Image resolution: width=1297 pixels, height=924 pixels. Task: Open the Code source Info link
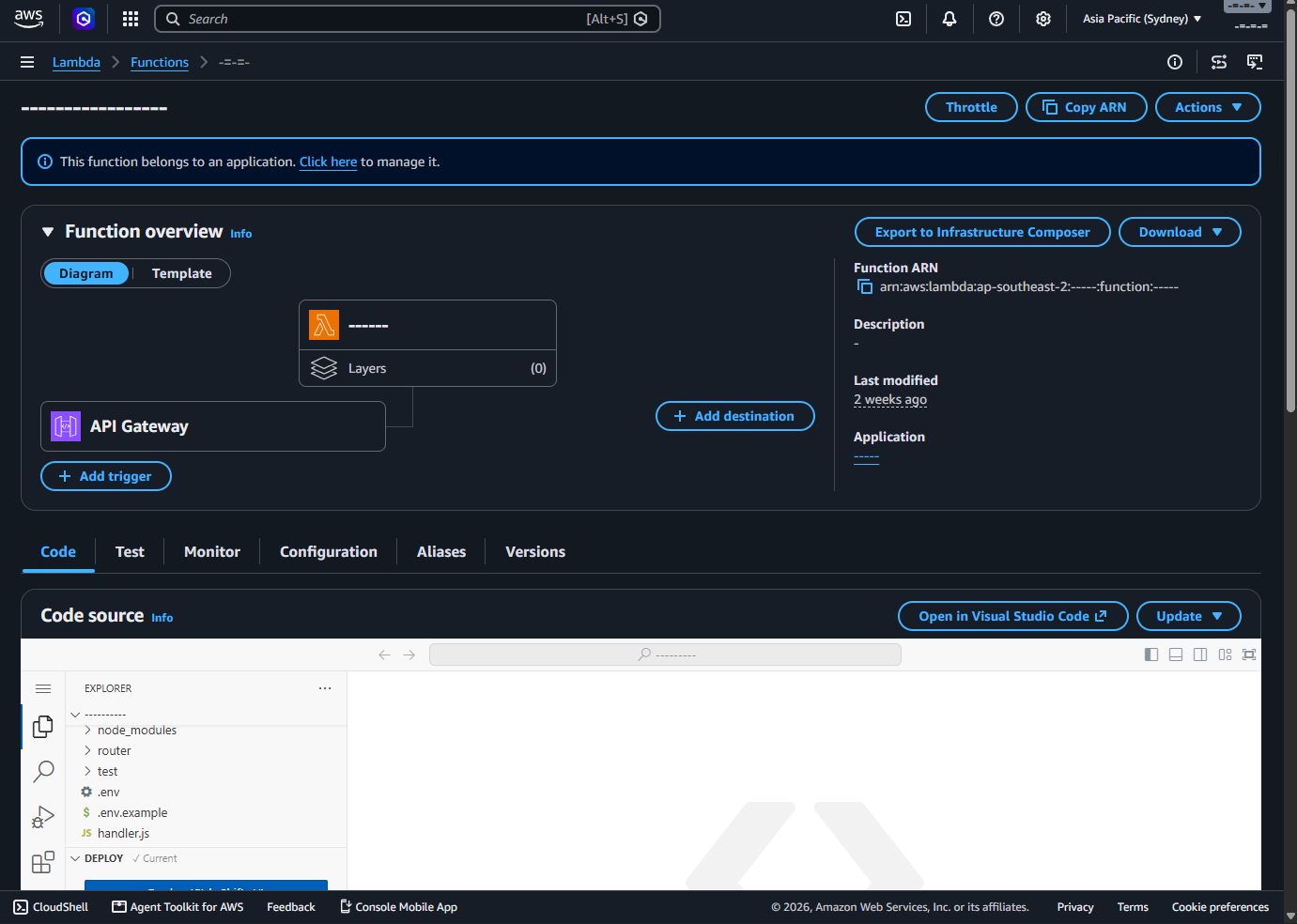162,618
